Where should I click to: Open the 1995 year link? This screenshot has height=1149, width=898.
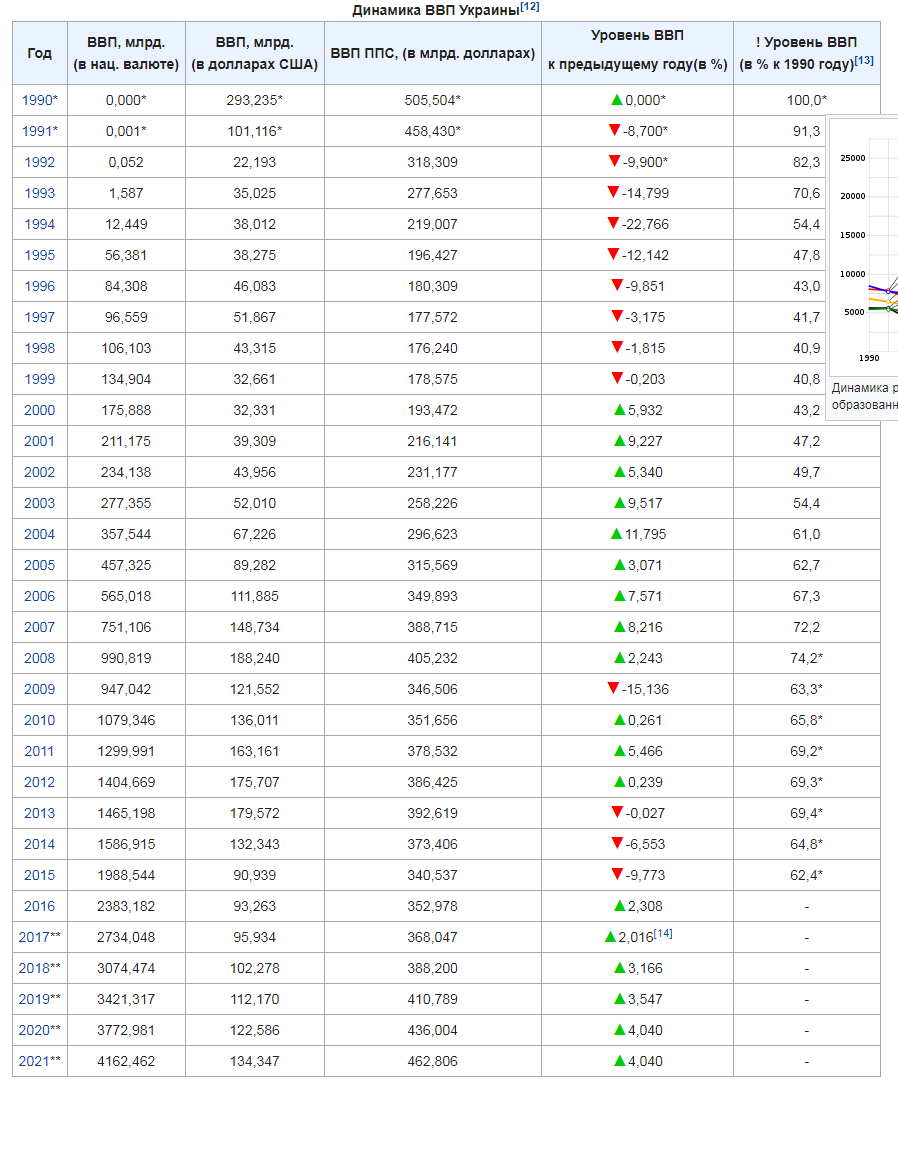click(40, 255)
